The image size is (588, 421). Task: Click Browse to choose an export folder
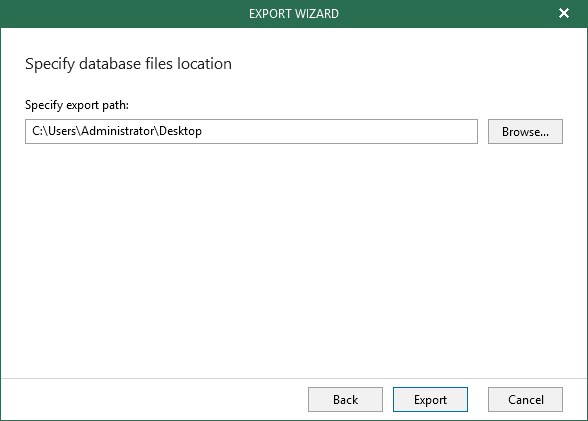point(525,132)
